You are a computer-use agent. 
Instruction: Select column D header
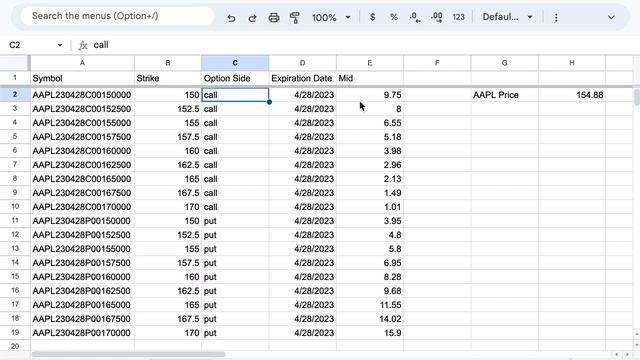pos(302,63)
